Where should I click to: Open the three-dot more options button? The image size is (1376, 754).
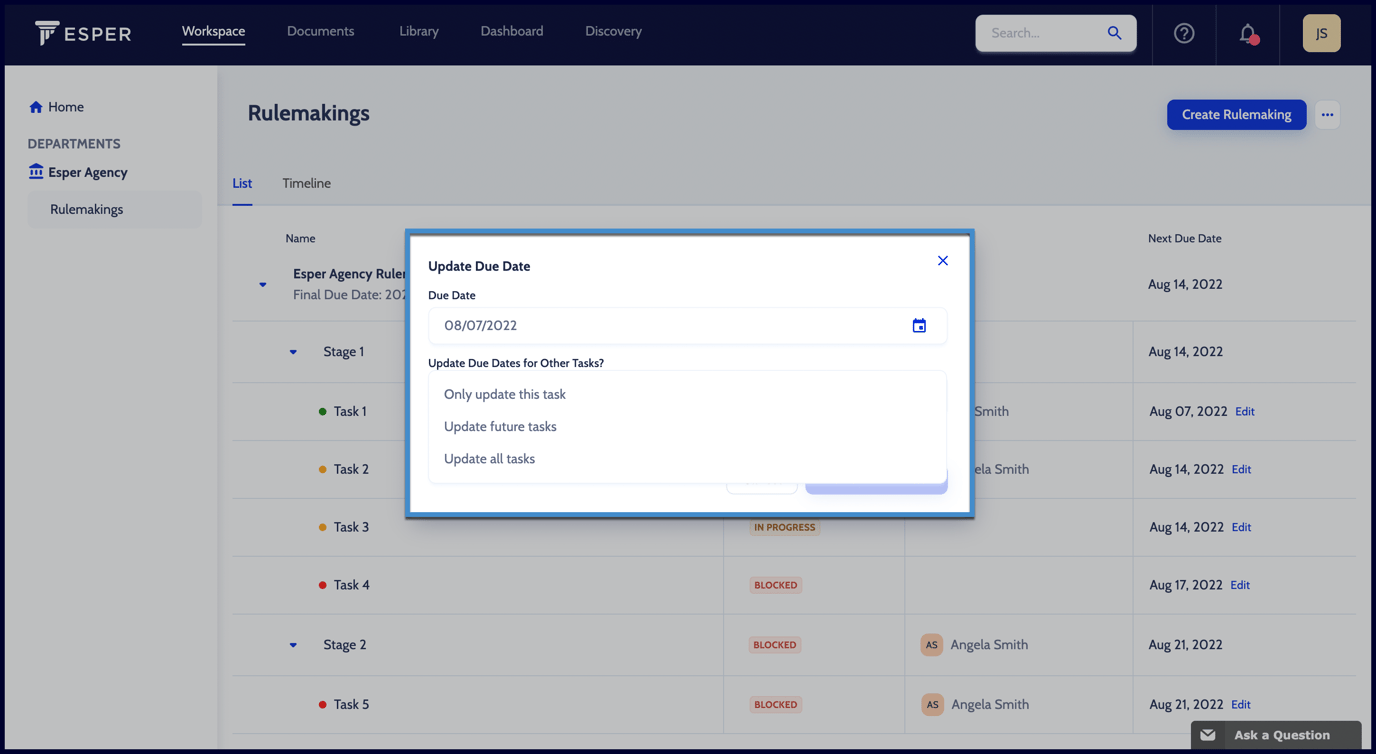click(1327, 115)
